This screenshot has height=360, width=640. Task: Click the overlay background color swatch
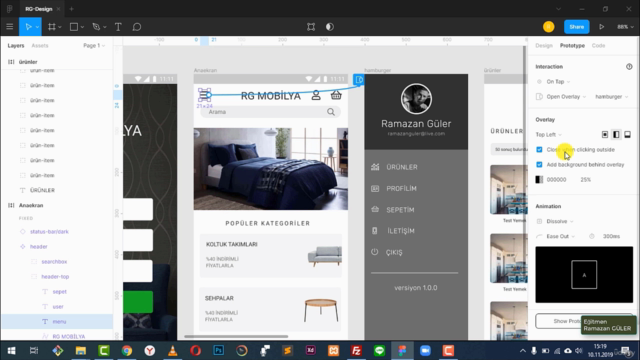539,180
